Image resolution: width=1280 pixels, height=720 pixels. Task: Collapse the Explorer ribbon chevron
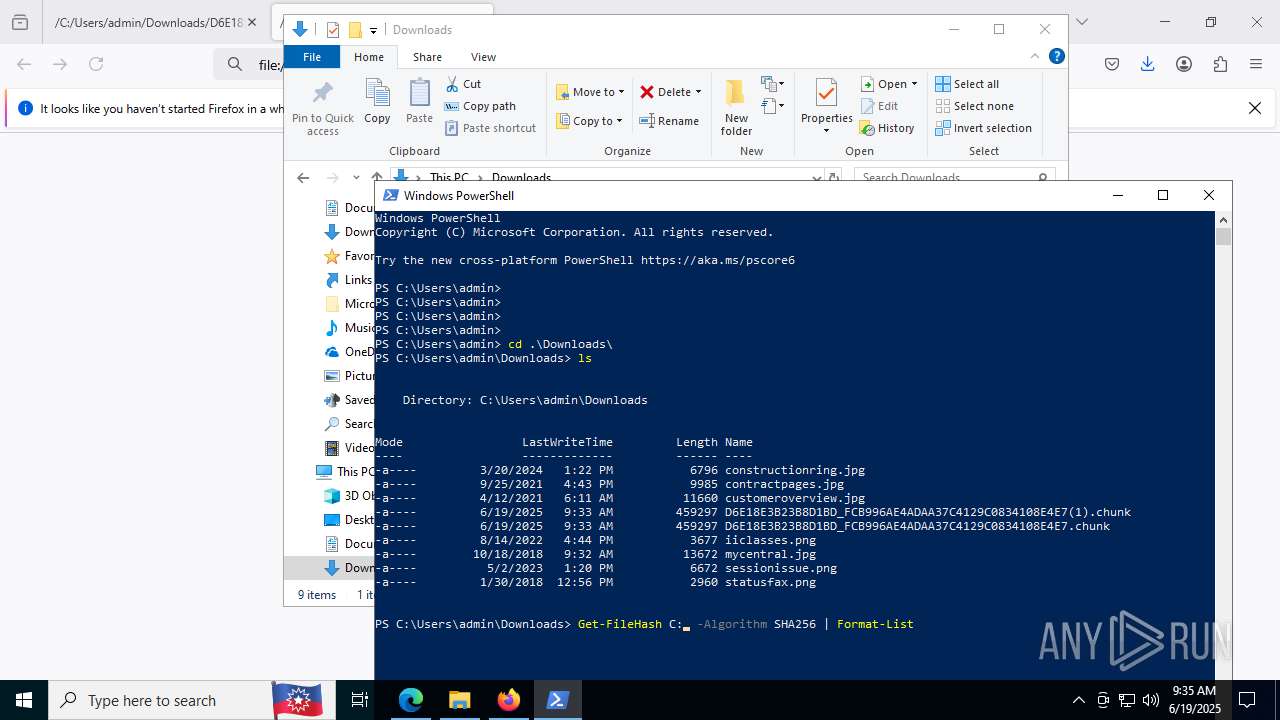[1035, 57]
